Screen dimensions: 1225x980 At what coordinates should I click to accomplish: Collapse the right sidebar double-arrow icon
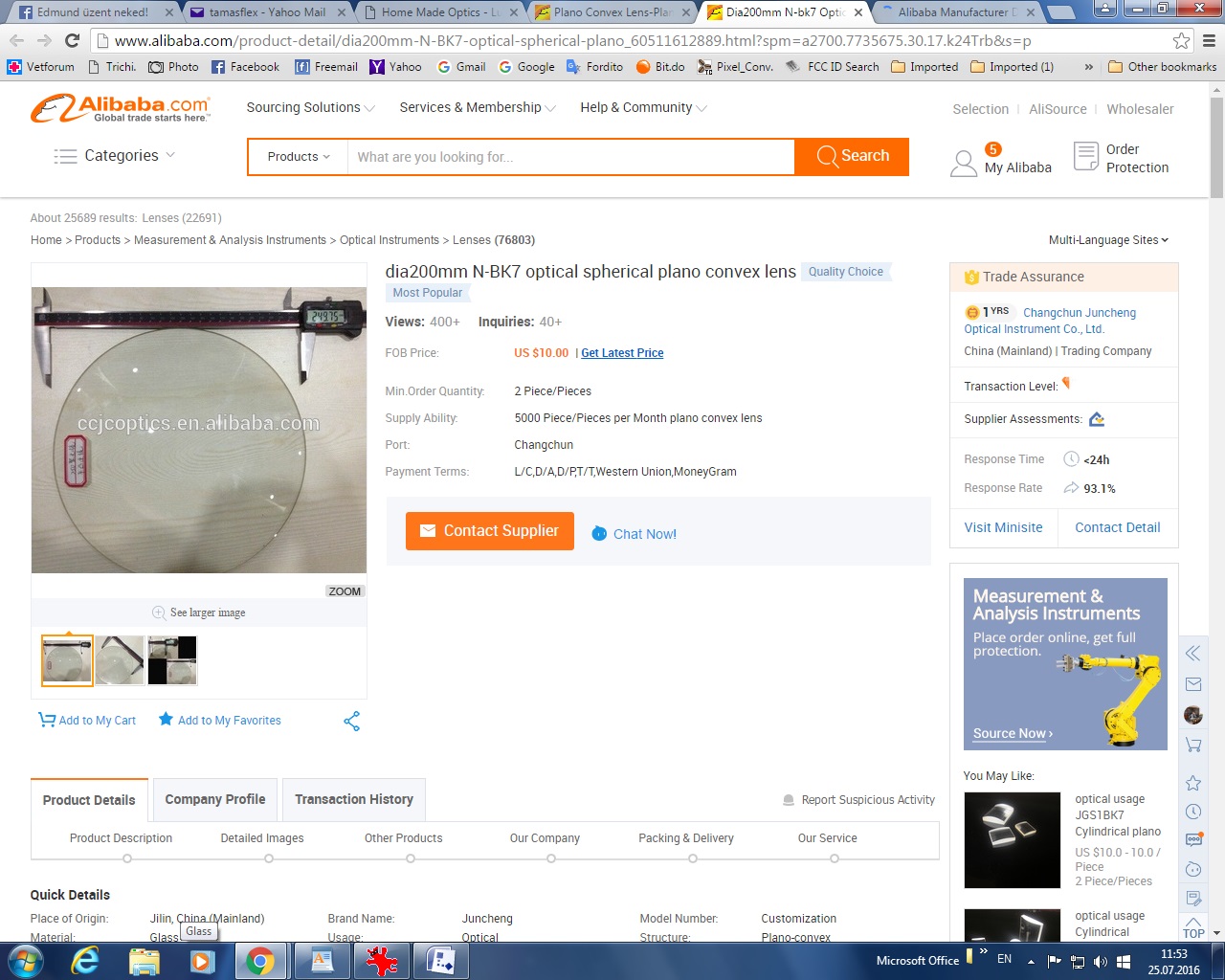(x=1192, y=654)
